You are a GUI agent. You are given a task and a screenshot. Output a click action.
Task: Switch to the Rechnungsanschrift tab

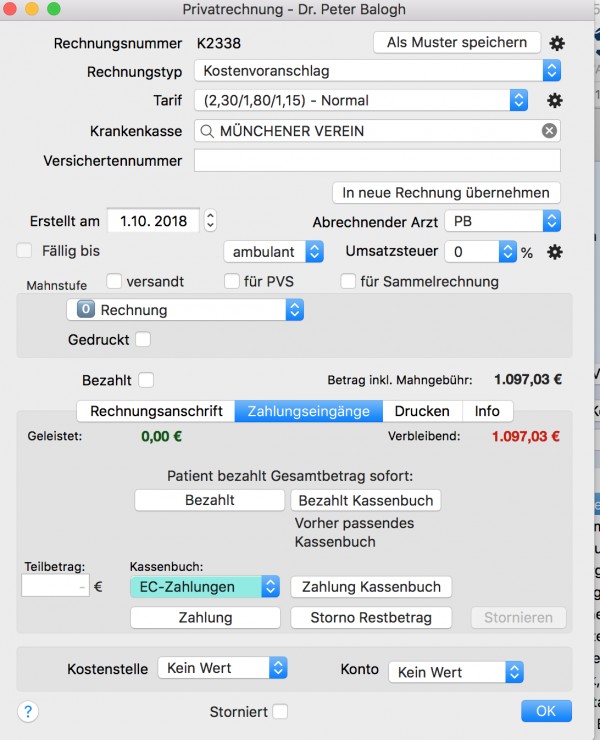coord(156,411)
